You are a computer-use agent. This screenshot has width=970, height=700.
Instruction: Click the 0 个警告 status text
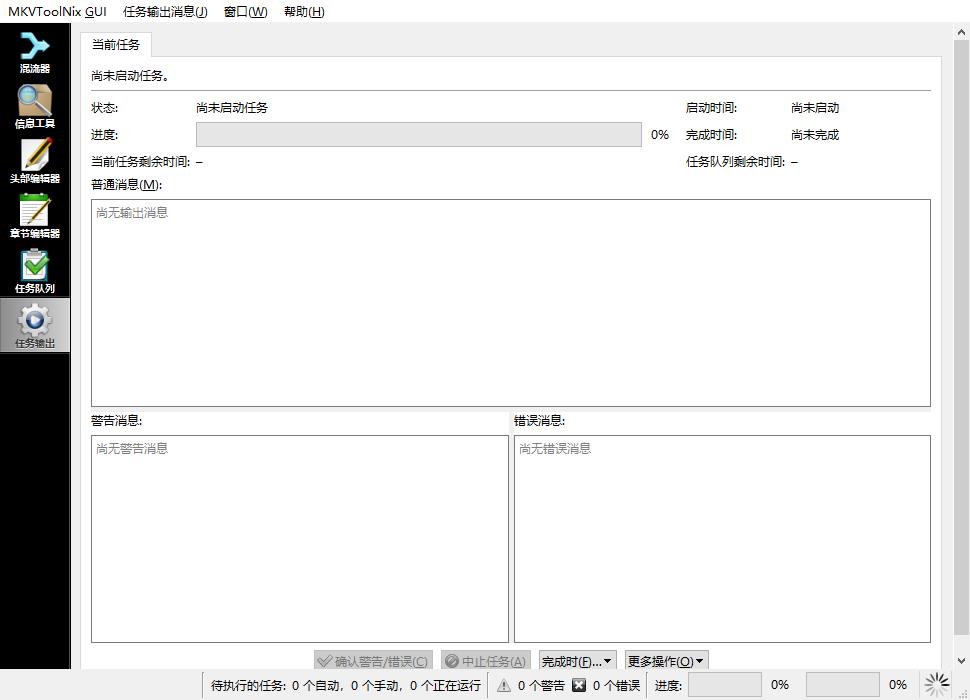tap(541, 685)
